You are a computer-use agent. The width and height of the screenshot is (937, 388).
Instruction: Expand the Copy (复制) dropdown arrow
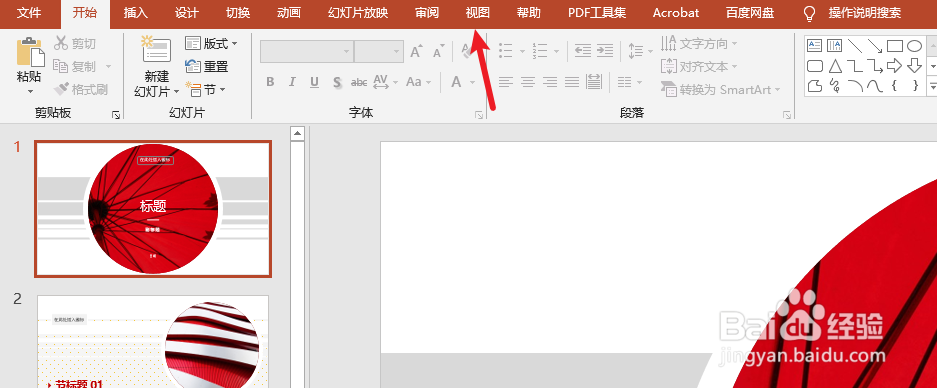(108, 66)
